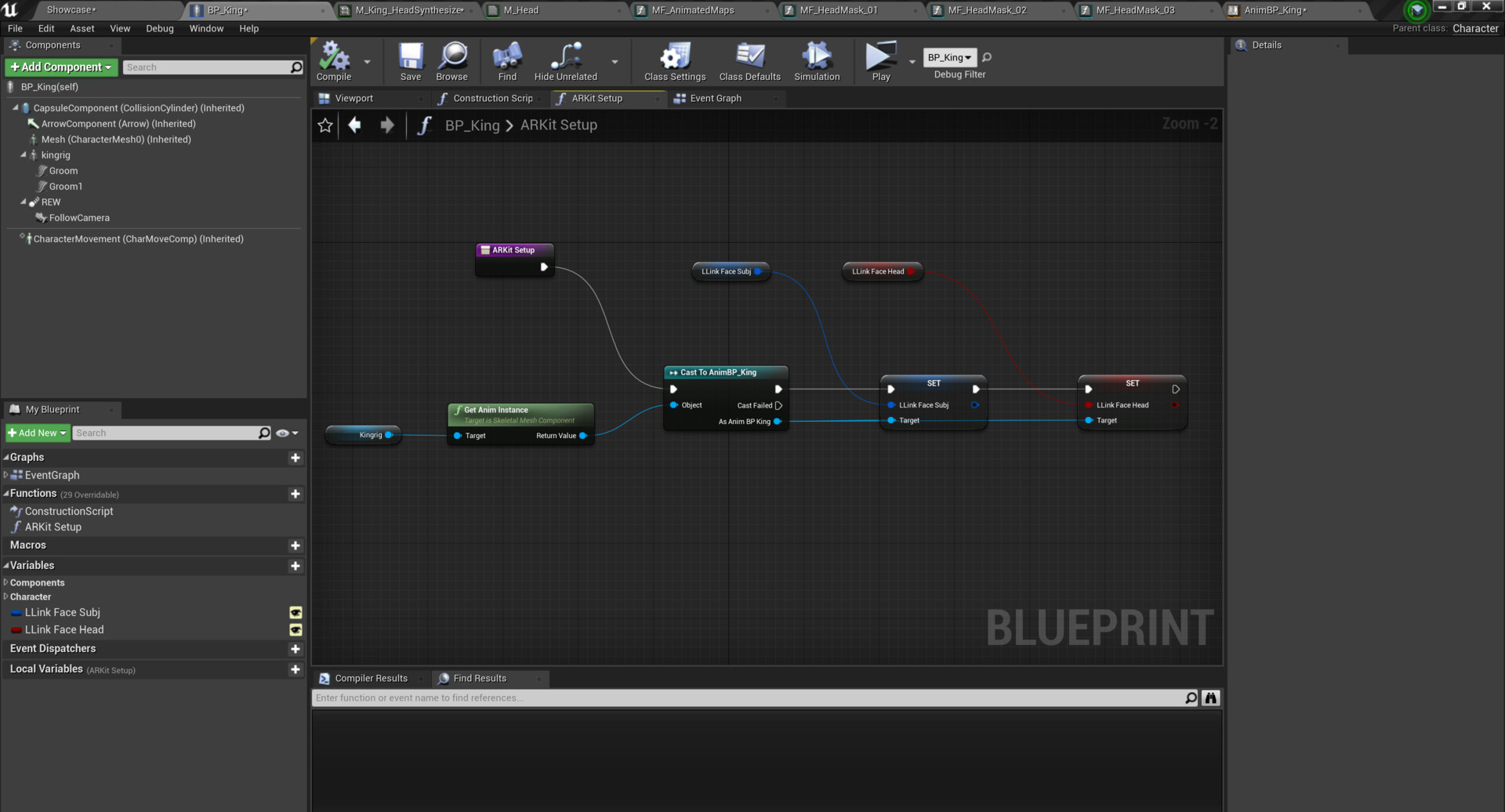
Task: Expand the EventGraph entry
Action: (x=5, y=475)
